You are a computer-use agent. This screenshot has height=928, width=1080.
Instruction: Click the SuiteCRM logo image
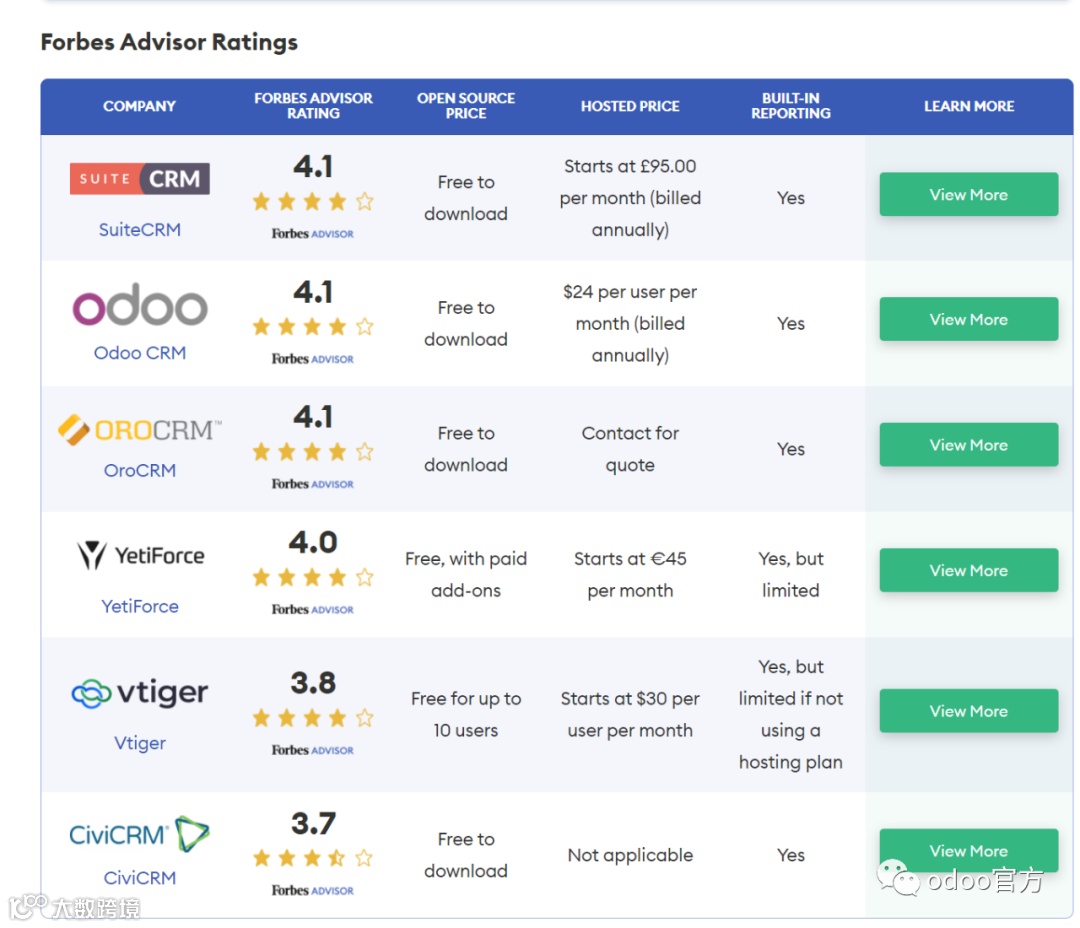(x=139, y=179)
